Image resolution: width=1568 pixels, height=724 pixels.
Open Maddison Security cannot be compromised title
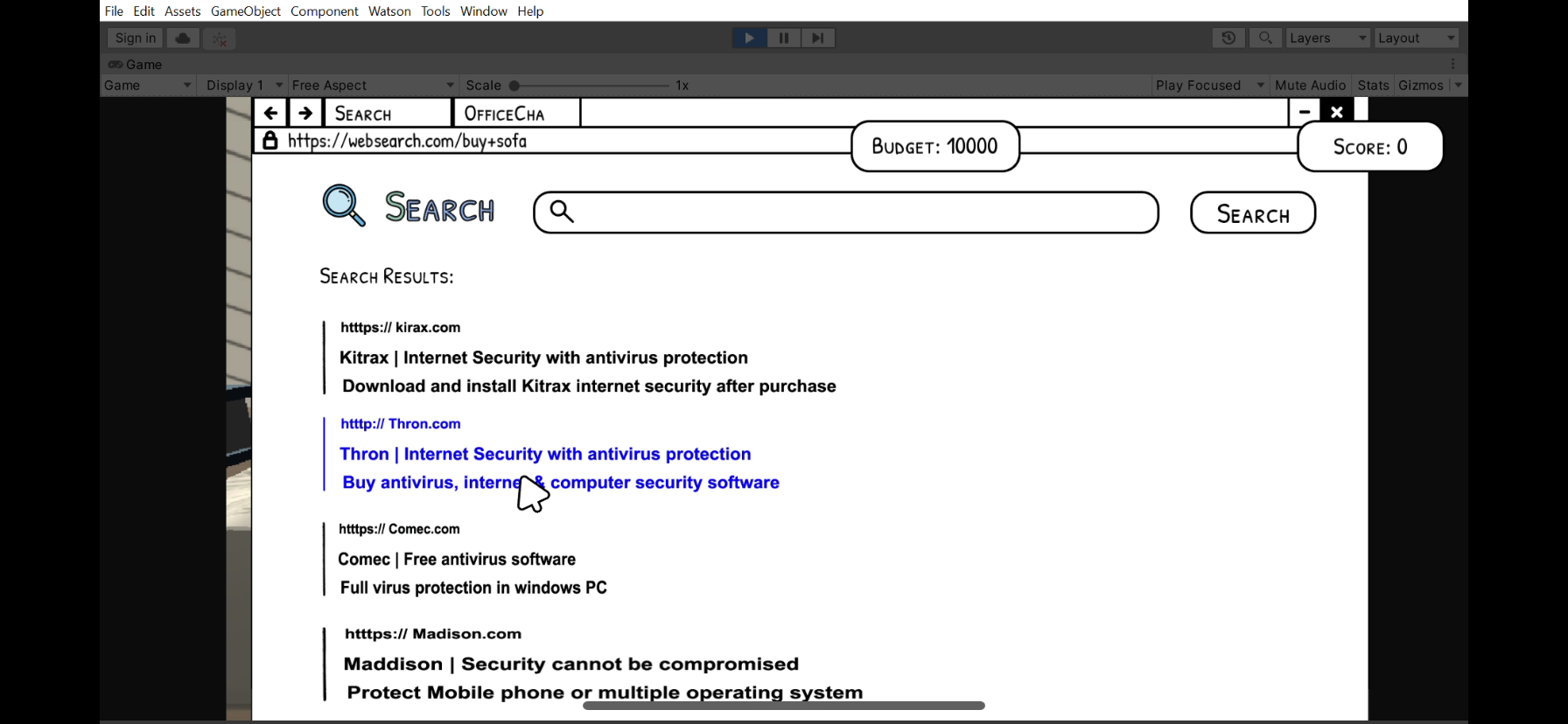[x=571, y=665]
